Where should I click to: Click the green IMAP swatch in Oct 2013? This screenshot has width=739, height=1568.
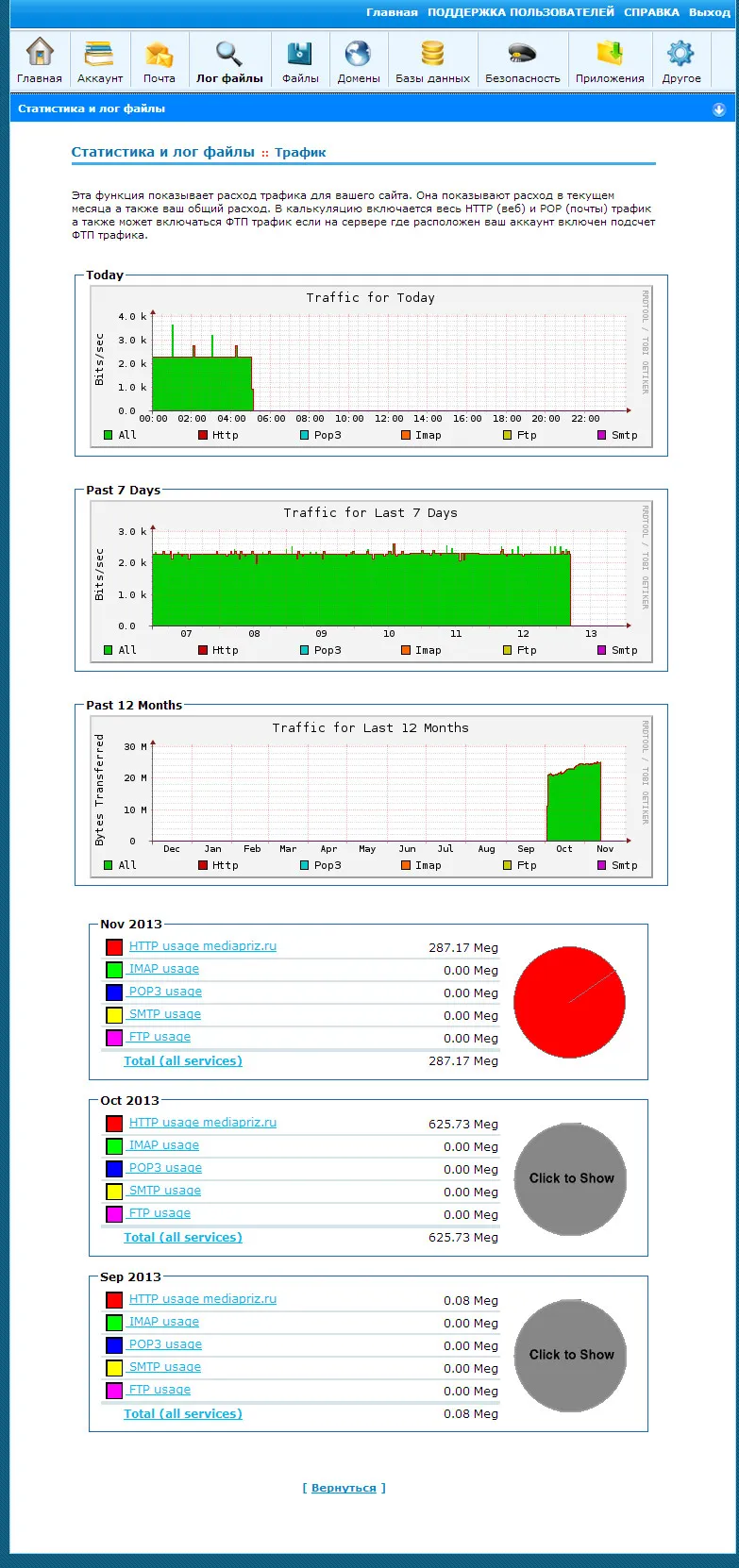(x=114, y=1146)
